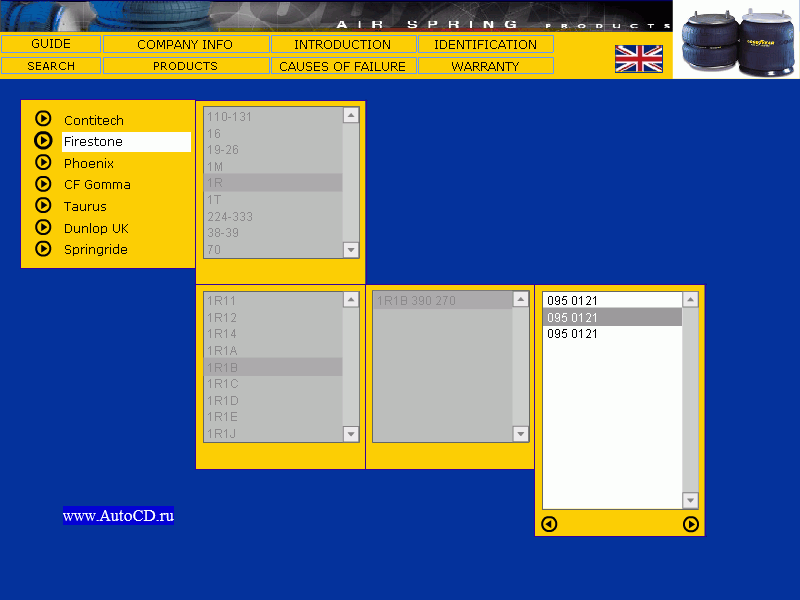Open the IDENTIFICATION section
Viewport: 800px width, 600px height.
click(486, 44)
